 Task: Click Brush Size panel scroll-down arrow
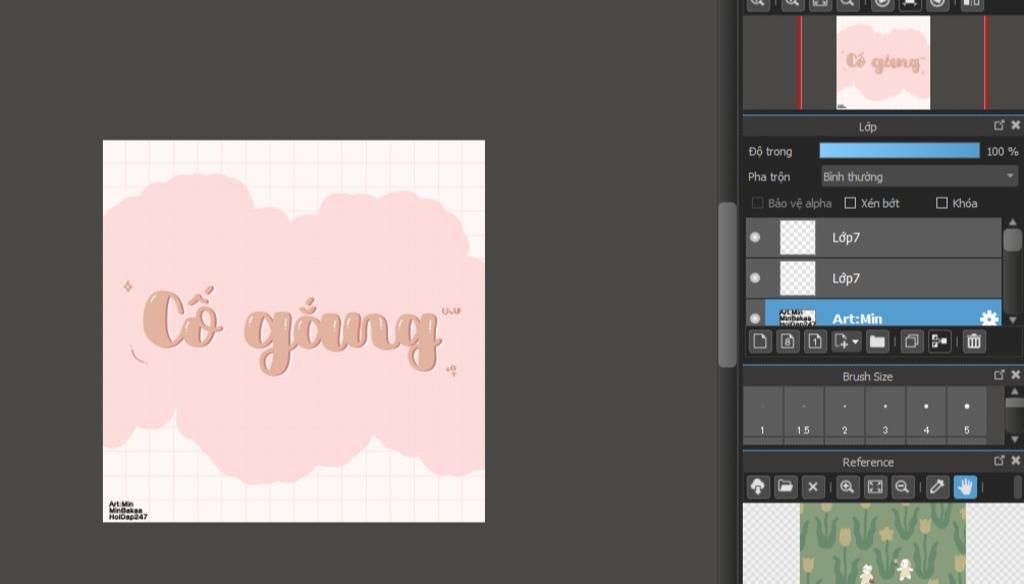pos(1014,439)
